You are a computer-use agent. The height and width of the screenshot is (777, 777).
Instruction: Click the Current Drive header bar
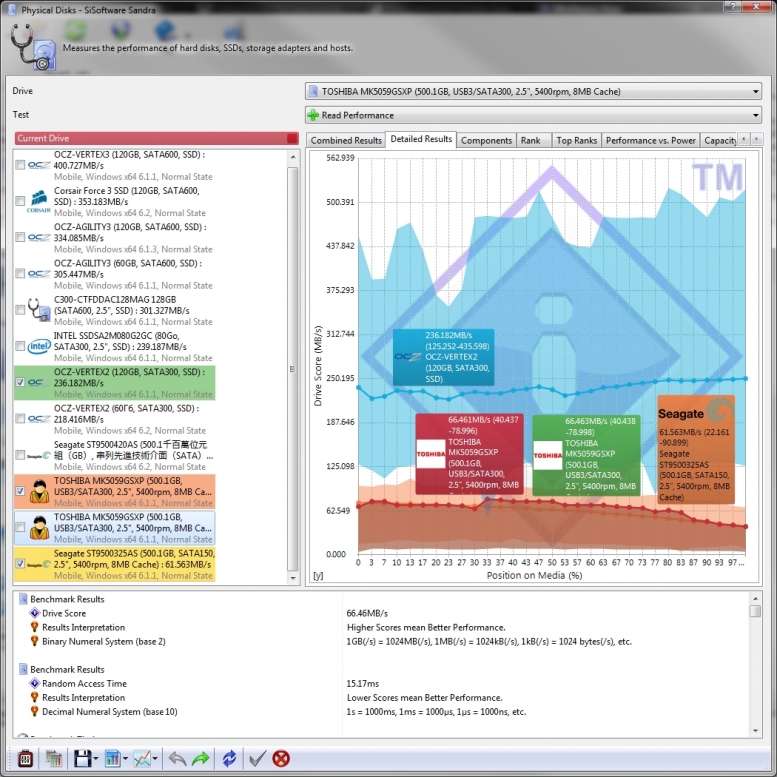click(x=157, y=138)
